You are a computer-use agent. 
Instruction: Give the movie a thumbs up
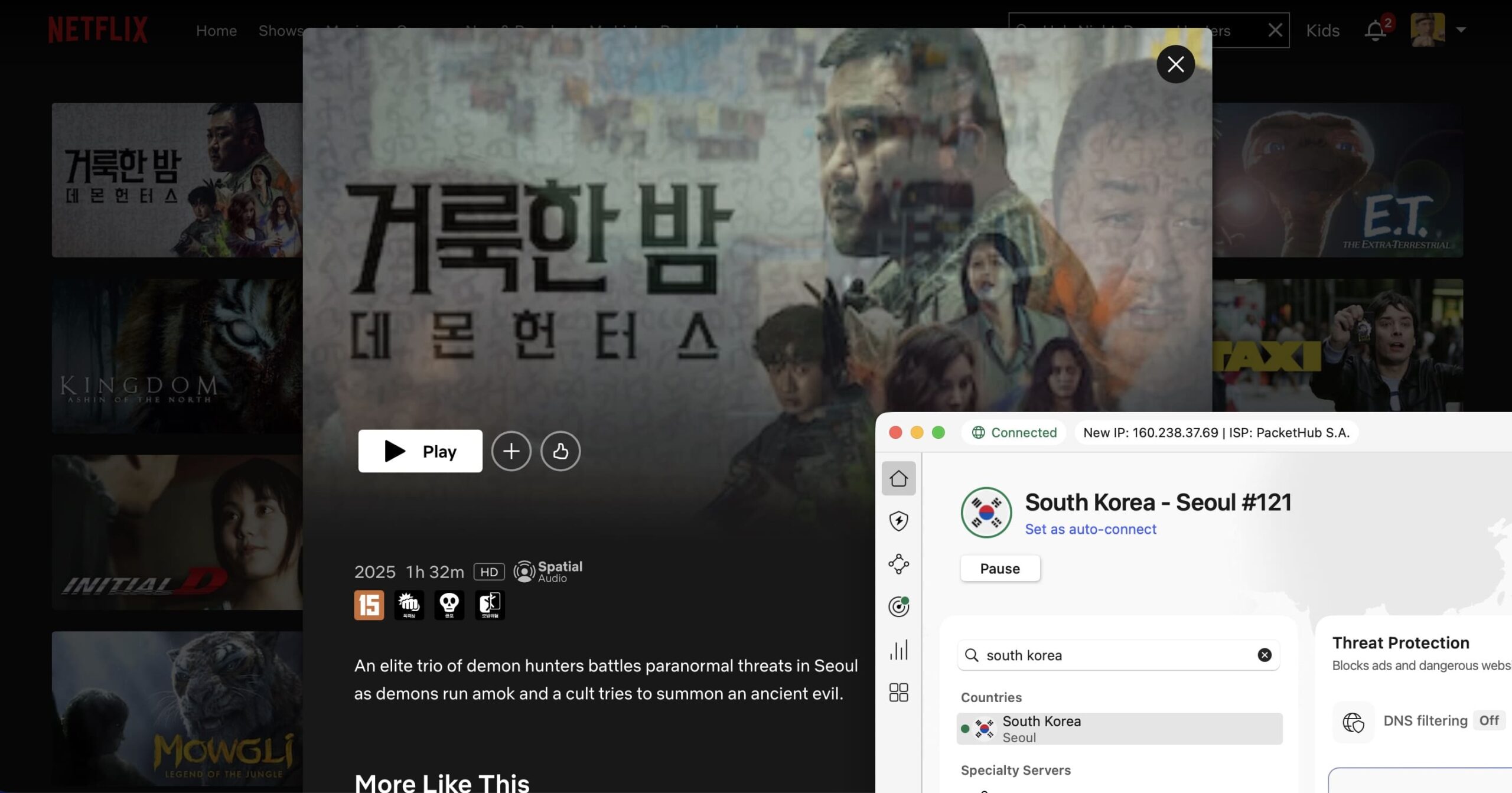(x=560, y=451)
